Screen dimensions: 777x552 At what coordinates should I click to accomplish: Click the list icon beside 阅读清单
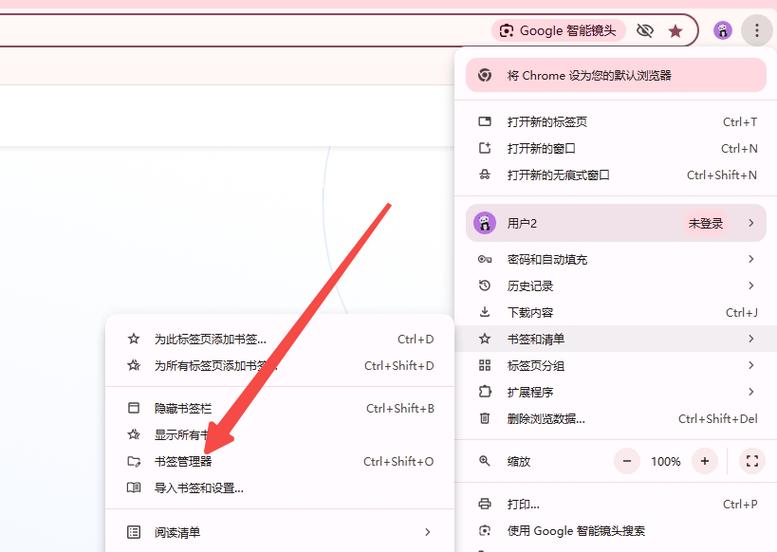134,532
